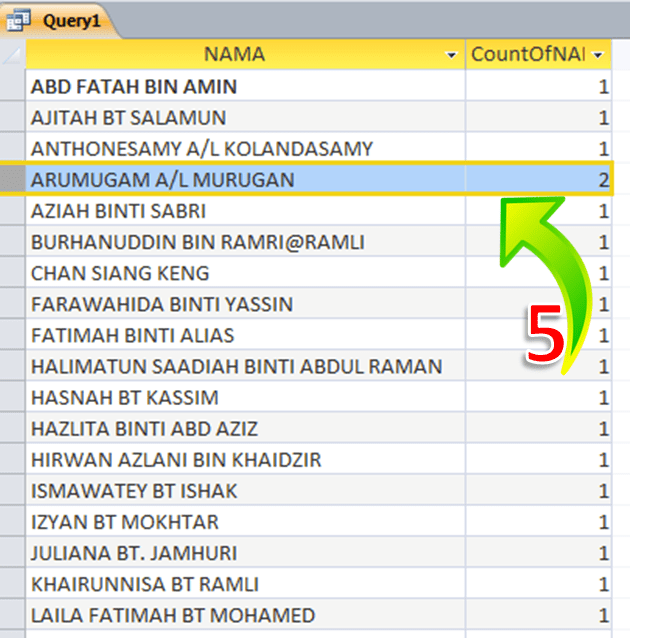Image resolution: width=654 pixels, height=638 pixels.
Task: Select the entire NAMA column by header
Action: pyautogui.click(x=234, y=55)
